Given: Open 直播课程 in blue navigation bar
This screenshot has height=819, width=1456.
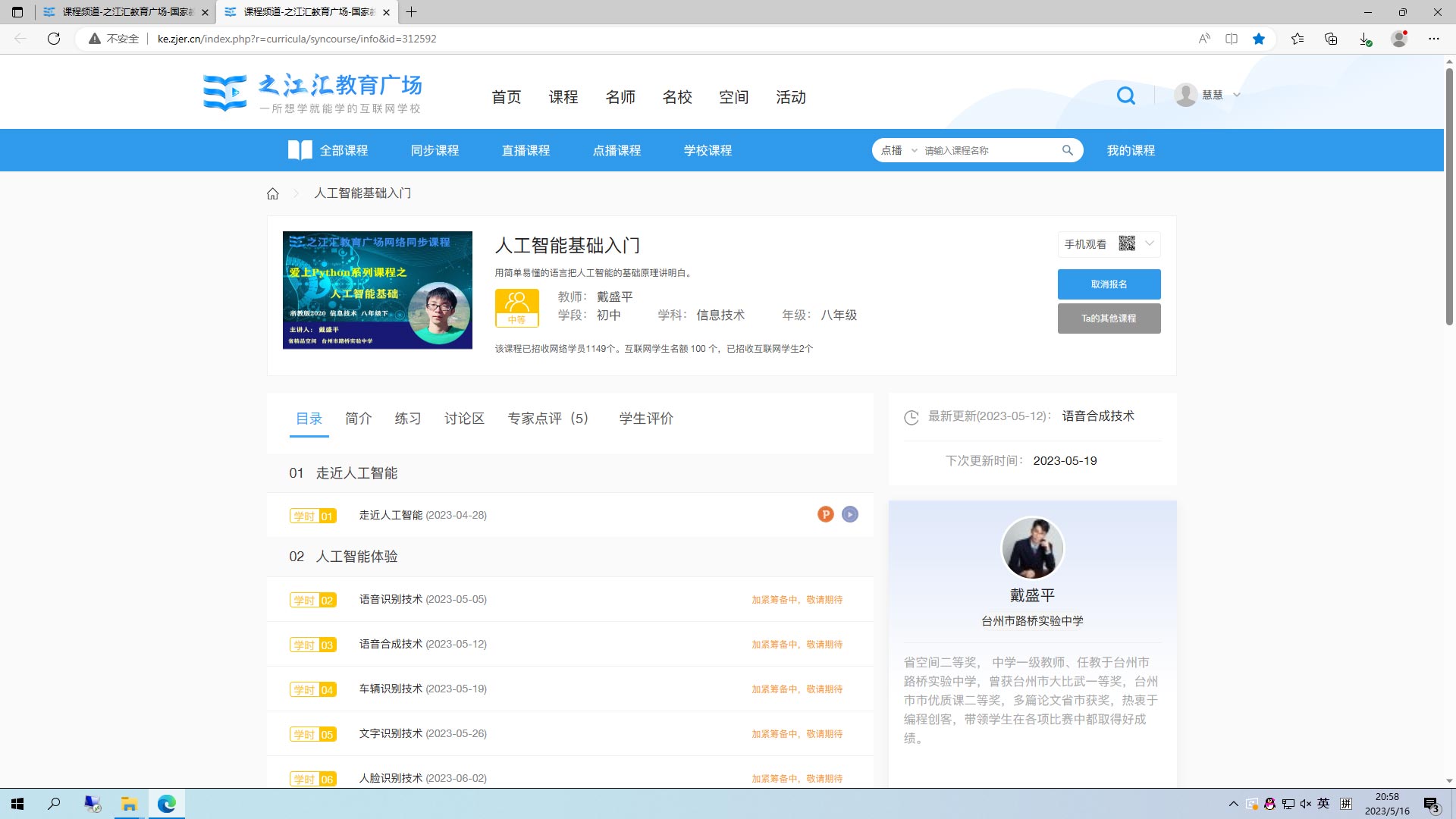Looking at the screenshot, I should click(x=526, y=150).
